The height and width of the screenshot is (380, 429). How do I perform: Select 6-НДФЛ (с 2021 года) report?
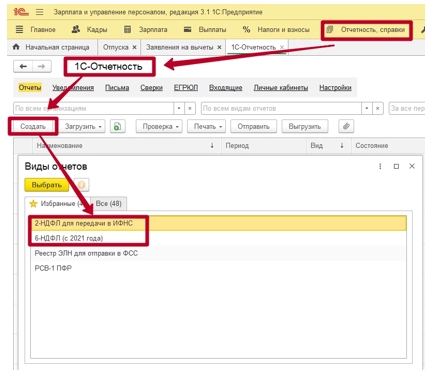219,238
